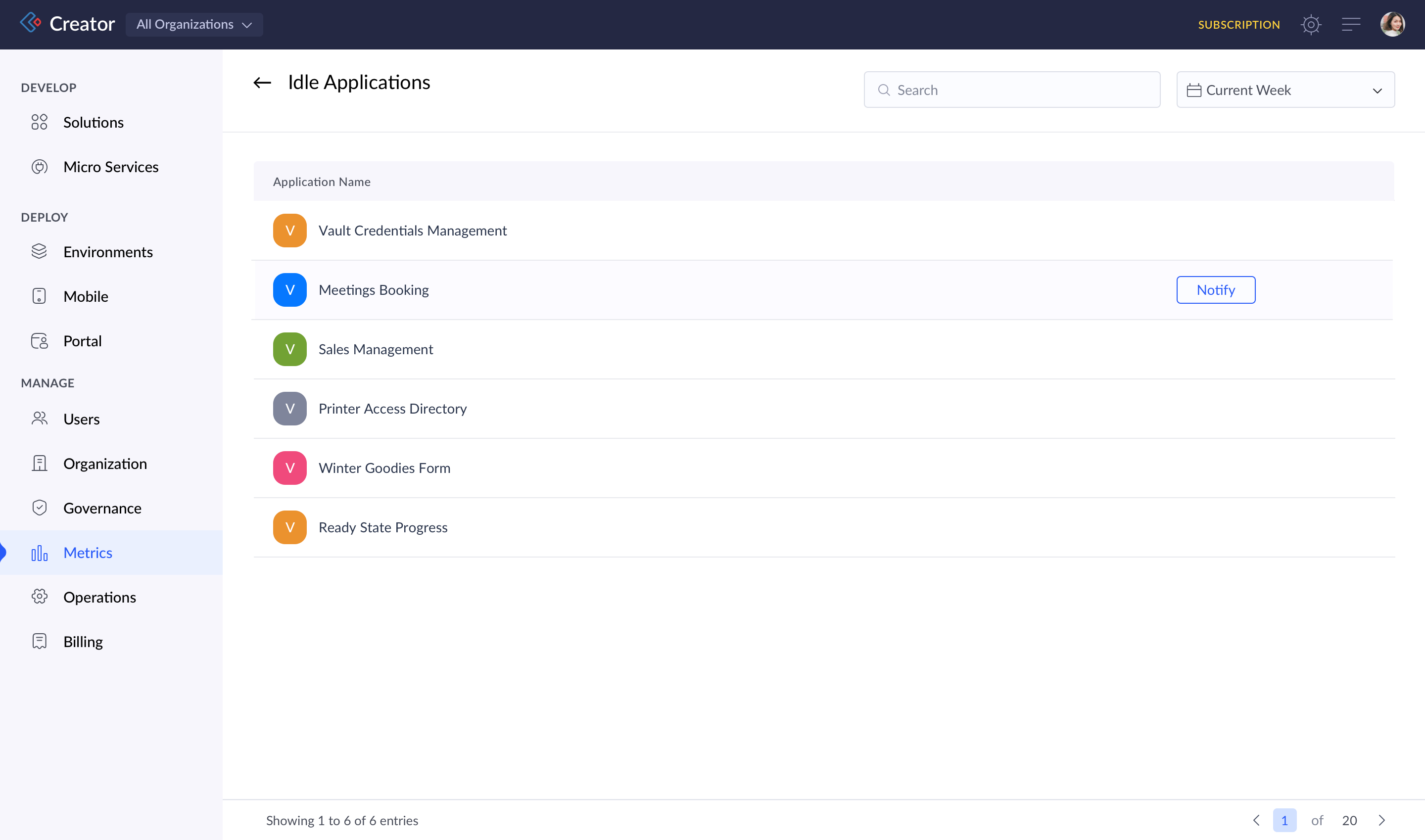The height and width of the screenshot is (840, 1425).
Task: Click the pink Winter Goodies Form icon
Action: point(289,468)
